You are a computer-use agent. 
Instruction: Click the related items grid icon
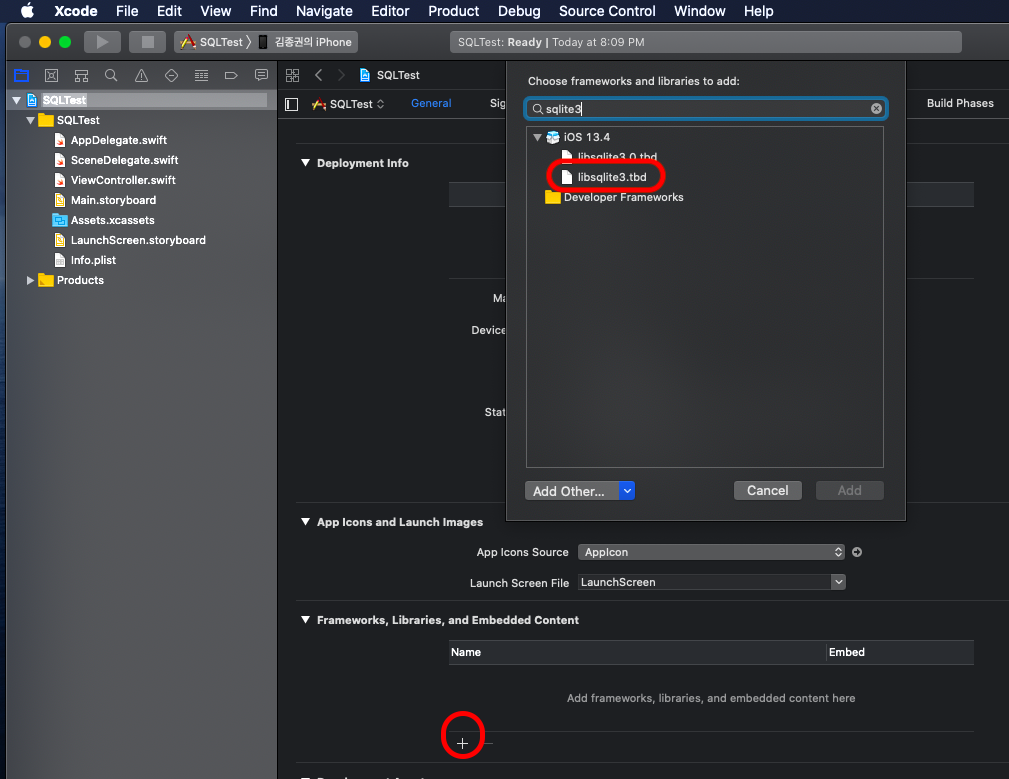pyautogui.click(x=292, y=75)
